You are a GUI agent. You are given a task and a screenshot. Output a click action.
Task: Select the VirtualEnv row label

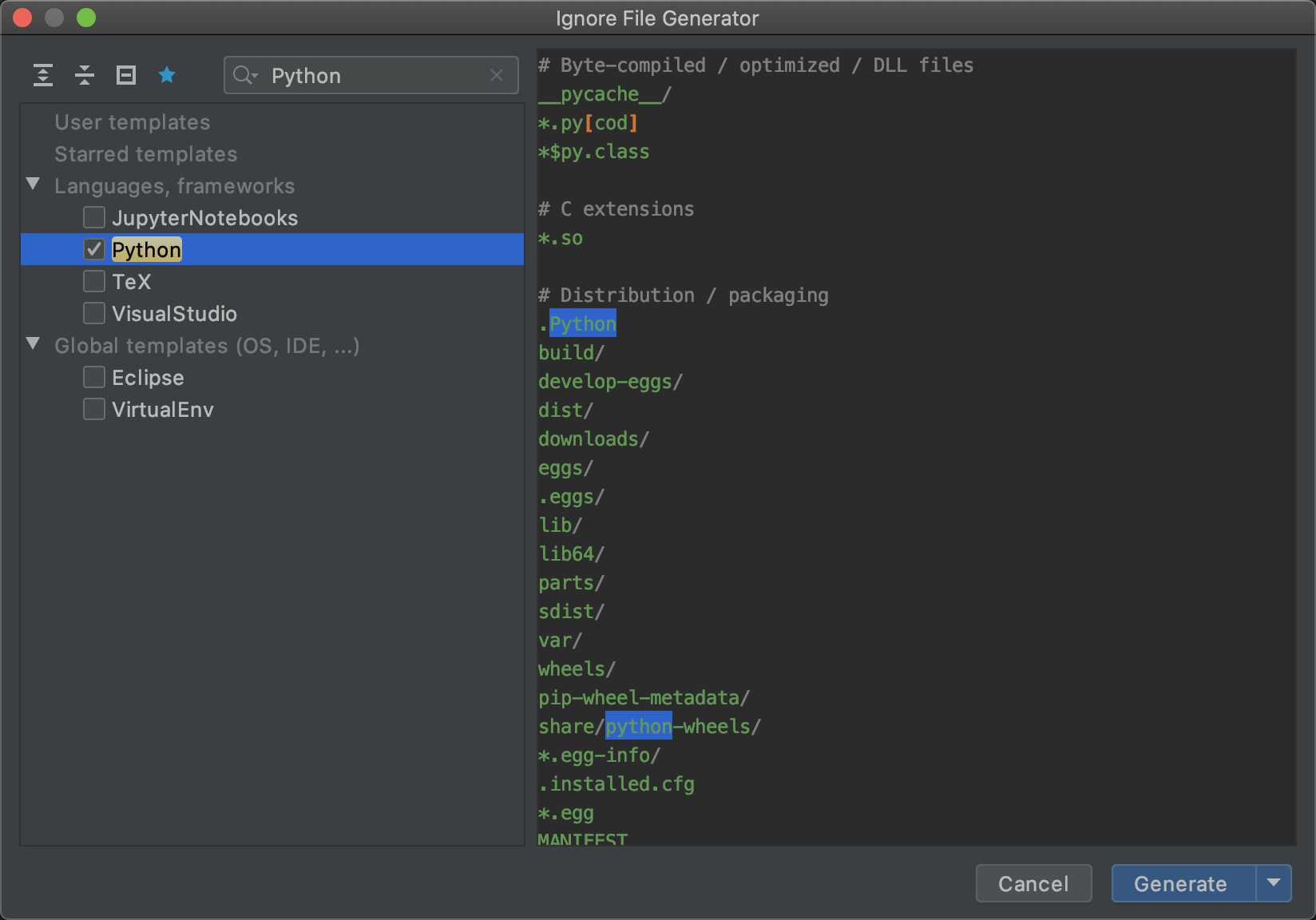tap(163, 410)
